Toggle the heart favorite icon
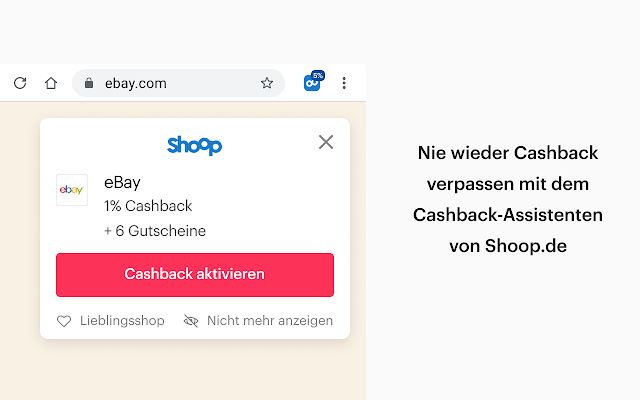This screenshot has height=400, width=640. [x=64, y=321]
